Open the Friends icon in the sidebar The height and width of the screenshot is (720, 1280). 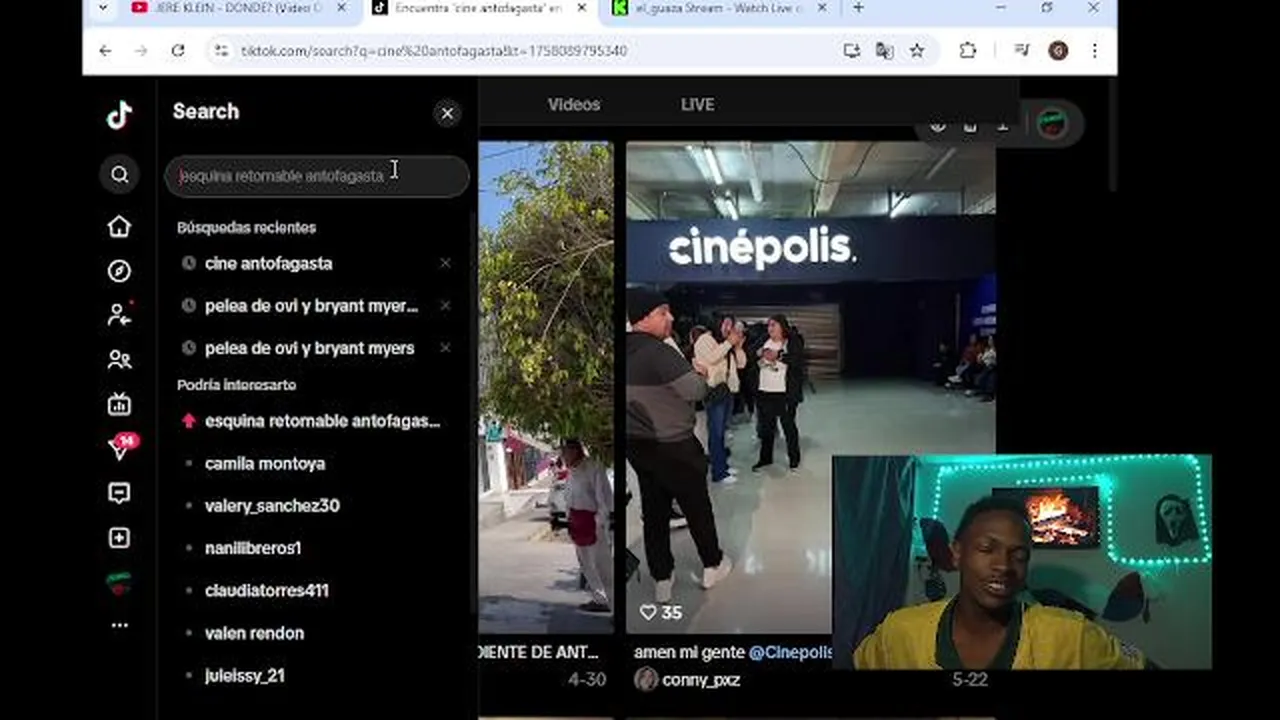(119, 359)
